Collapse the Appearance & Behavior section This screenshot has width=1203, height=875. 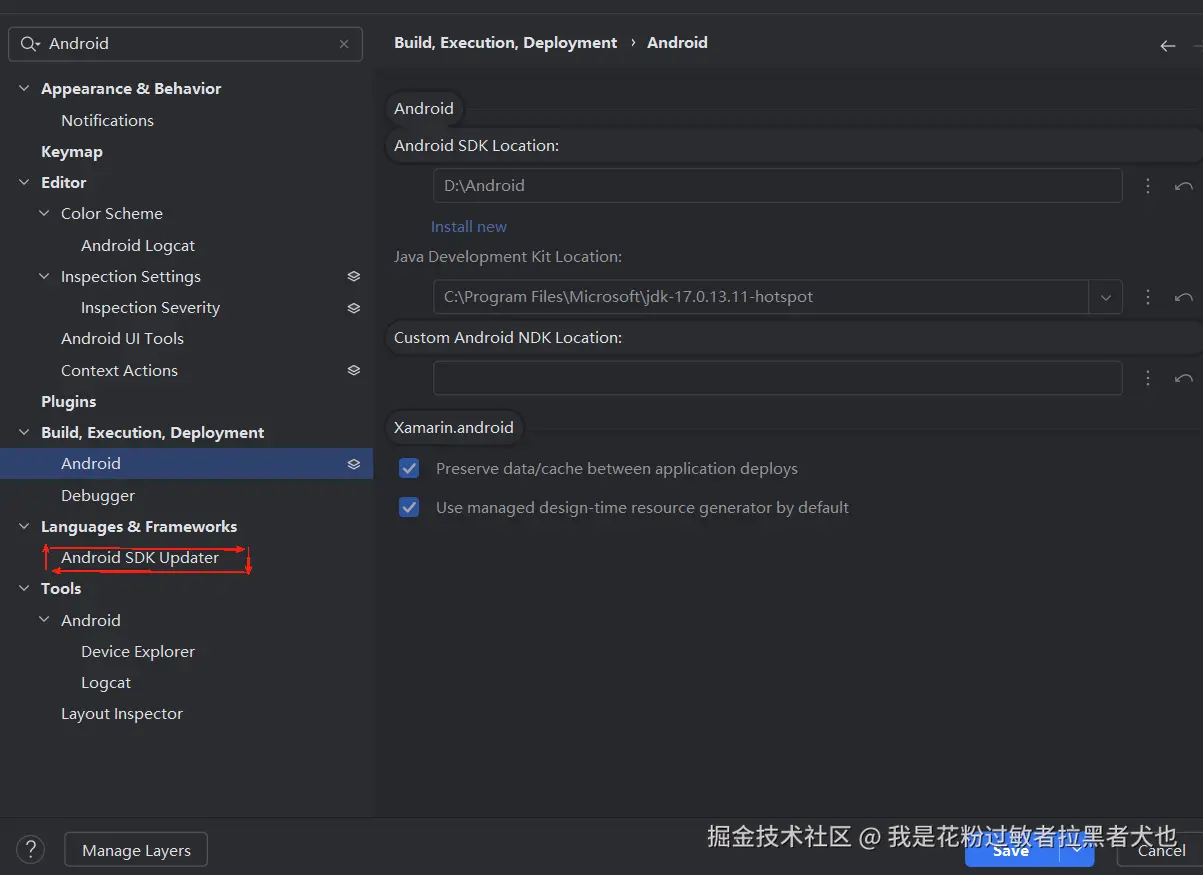tap(24, 89)
